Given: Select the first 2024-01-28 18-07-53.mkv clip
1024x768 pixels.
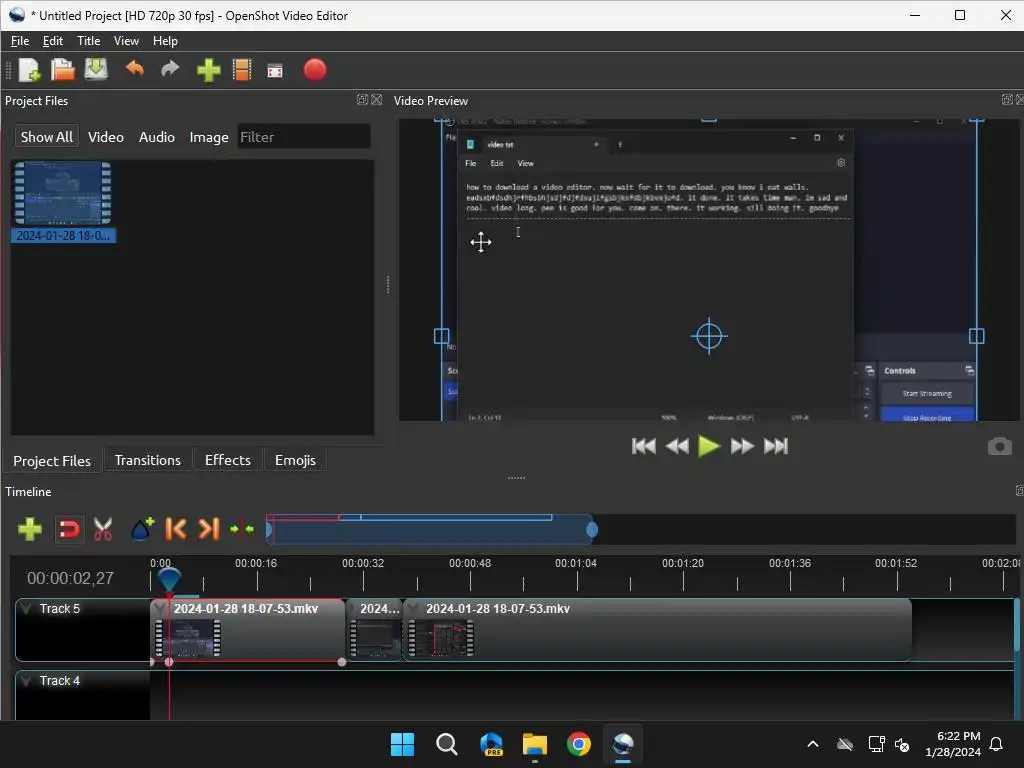Looking at the screenshot, I should point(248,630).
